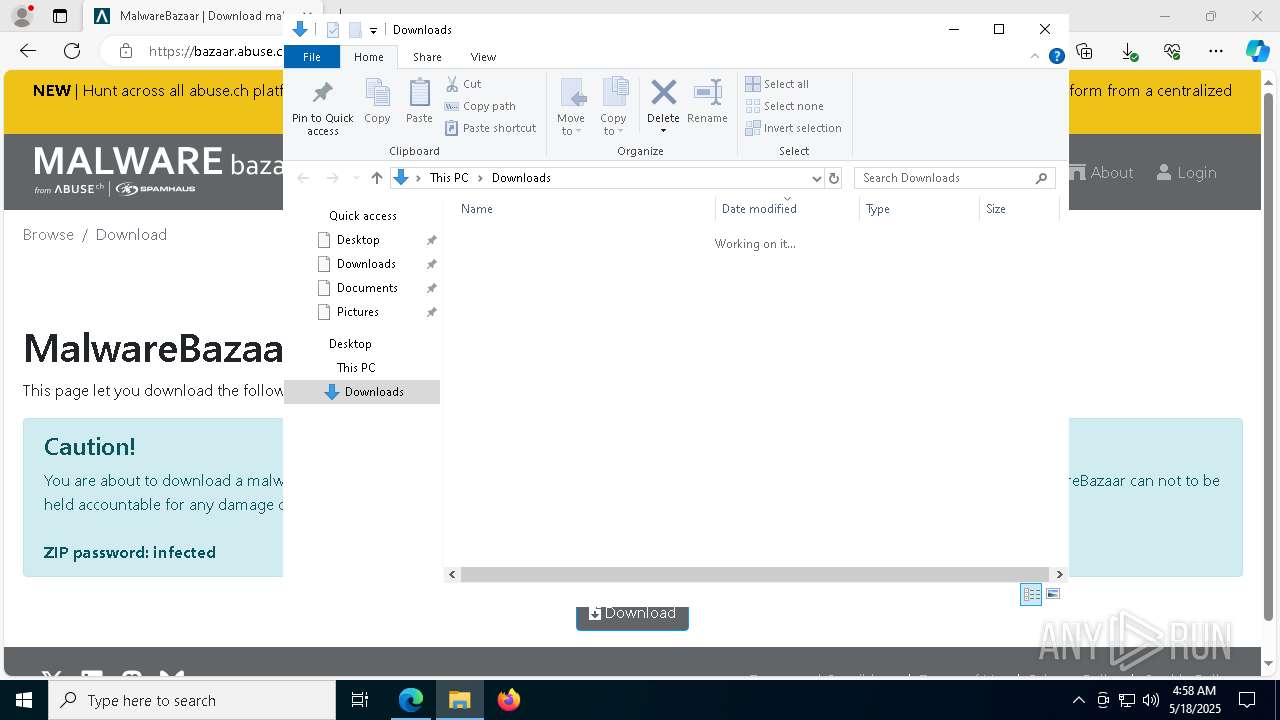Viewport: 1280px width, 720px height.
Task: Click Select all in the ribbon
Action: pos(777,84)
